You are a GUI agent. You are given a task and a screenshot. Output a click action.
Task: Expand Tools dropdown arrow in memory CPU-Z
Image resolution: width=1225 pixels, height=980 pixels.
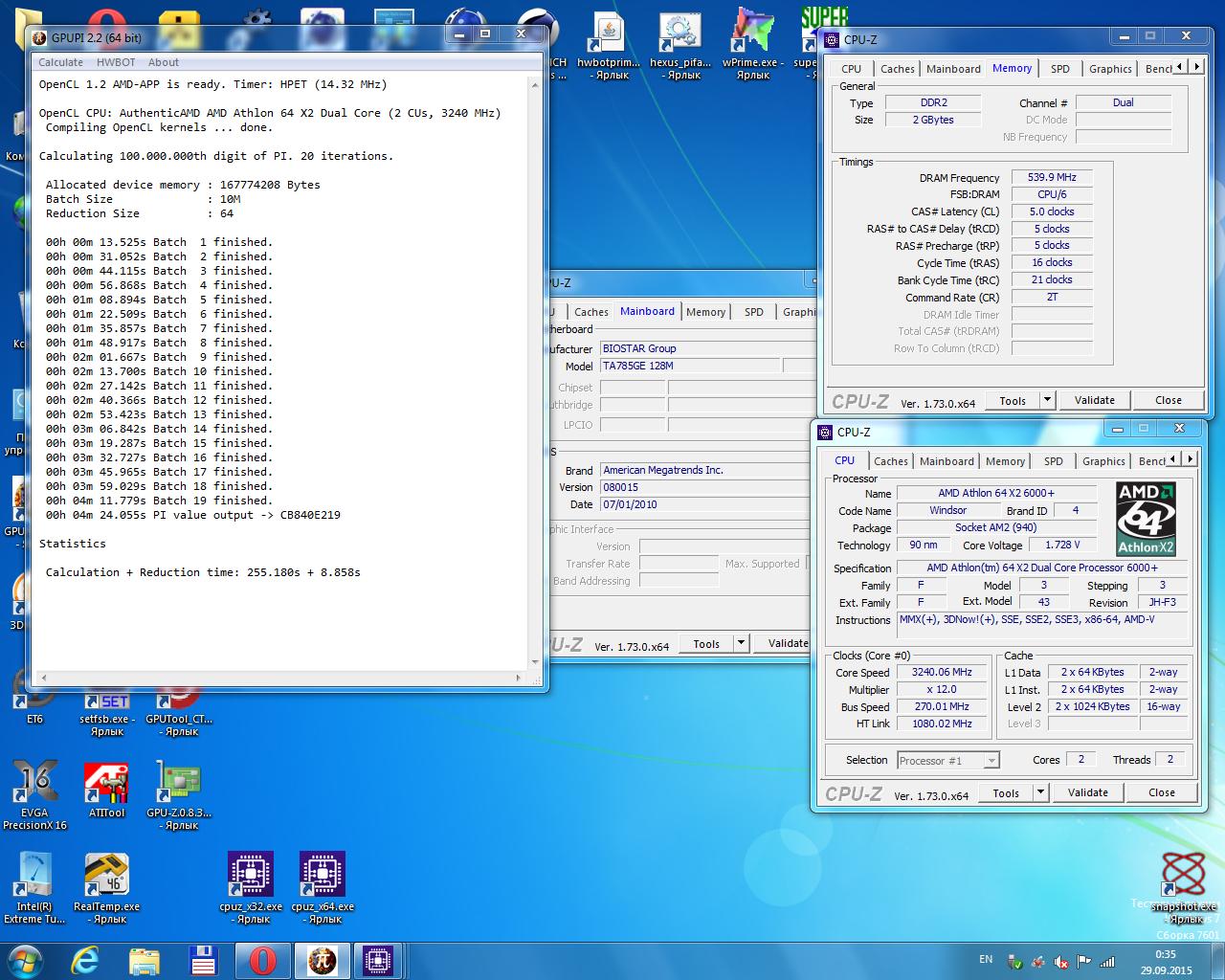(1047, 400)
